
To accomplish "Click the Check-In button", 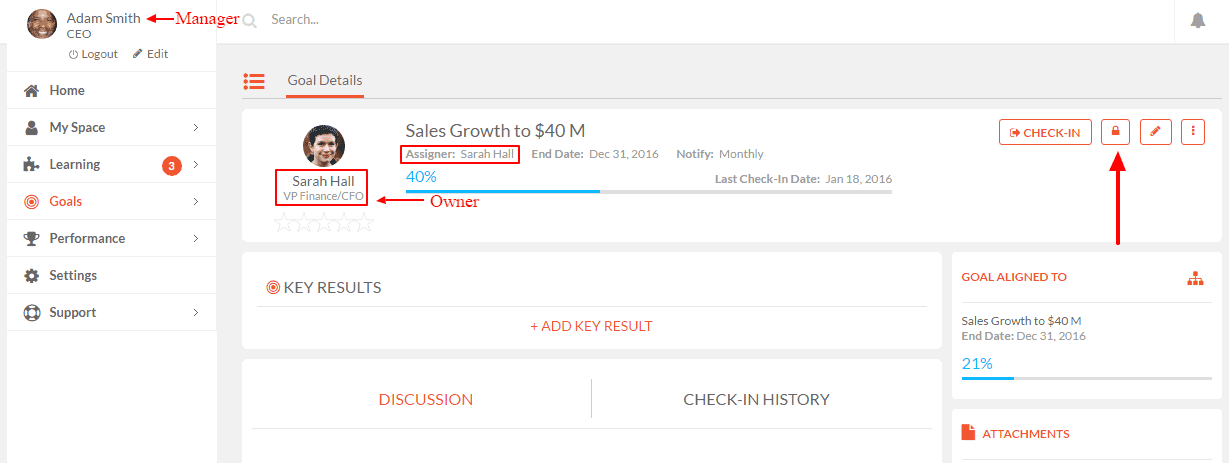I will (x=1045, y=132).
